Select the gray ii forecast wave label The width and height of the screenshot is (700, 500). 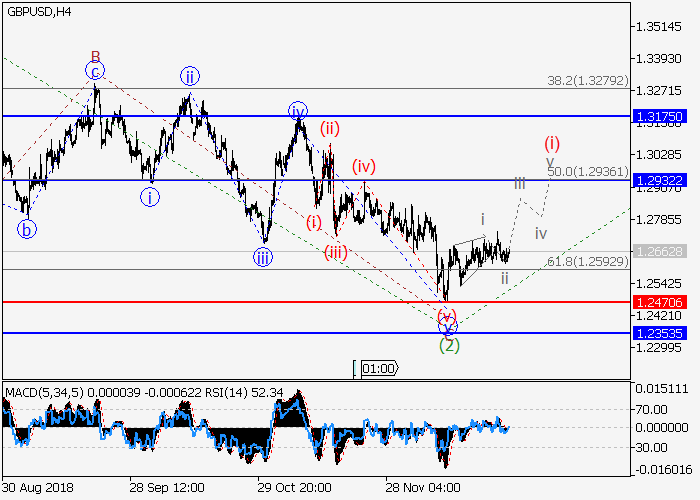[504, 279]
